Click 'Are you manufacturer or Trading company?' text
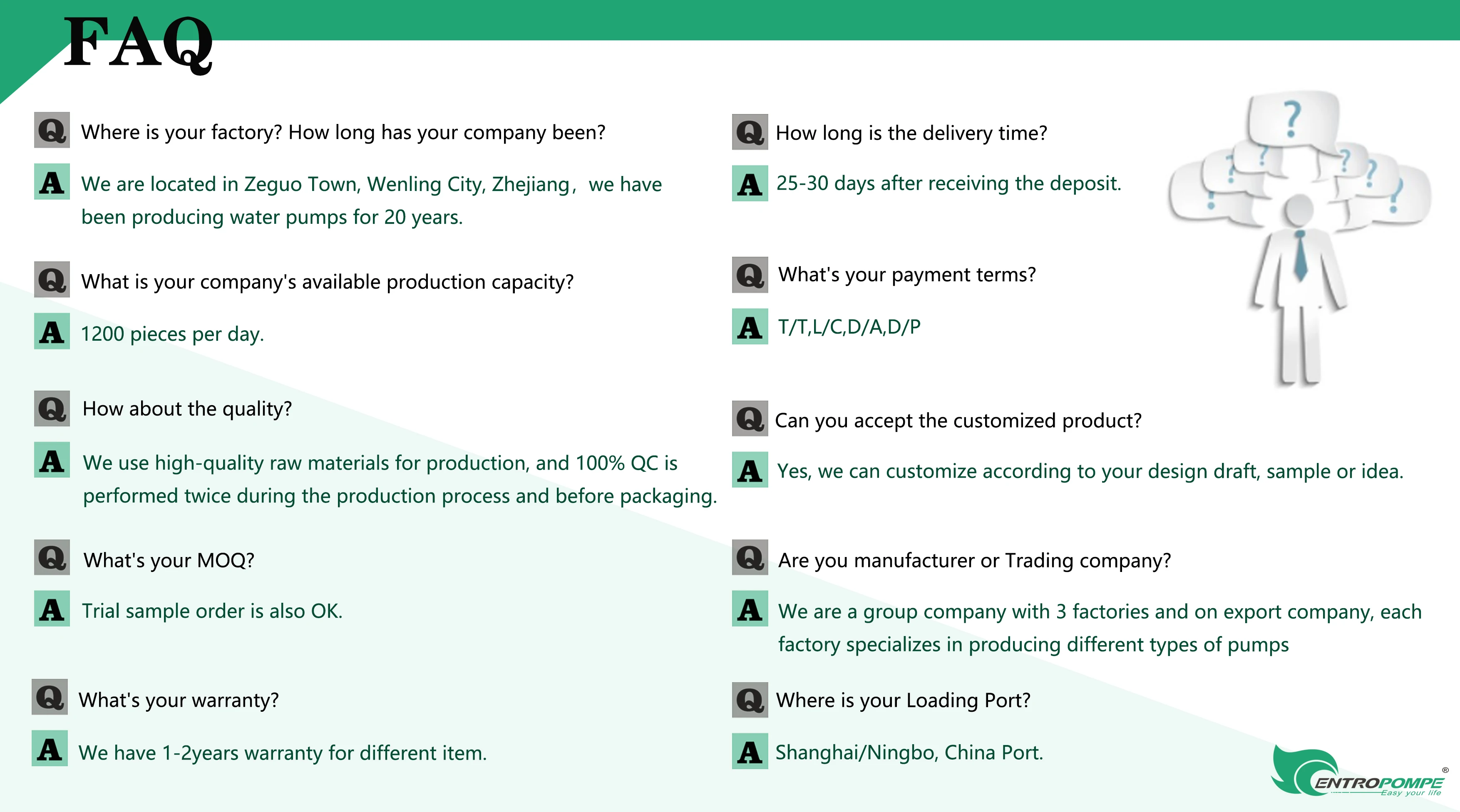 point(974,560)
